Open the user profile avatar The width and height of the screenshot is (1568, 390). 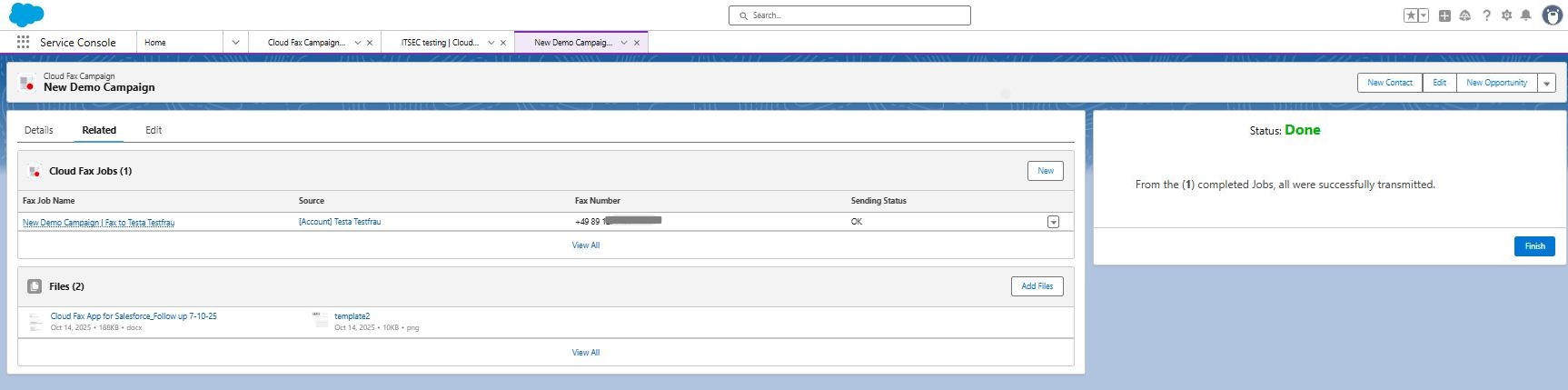(1553, 15)
